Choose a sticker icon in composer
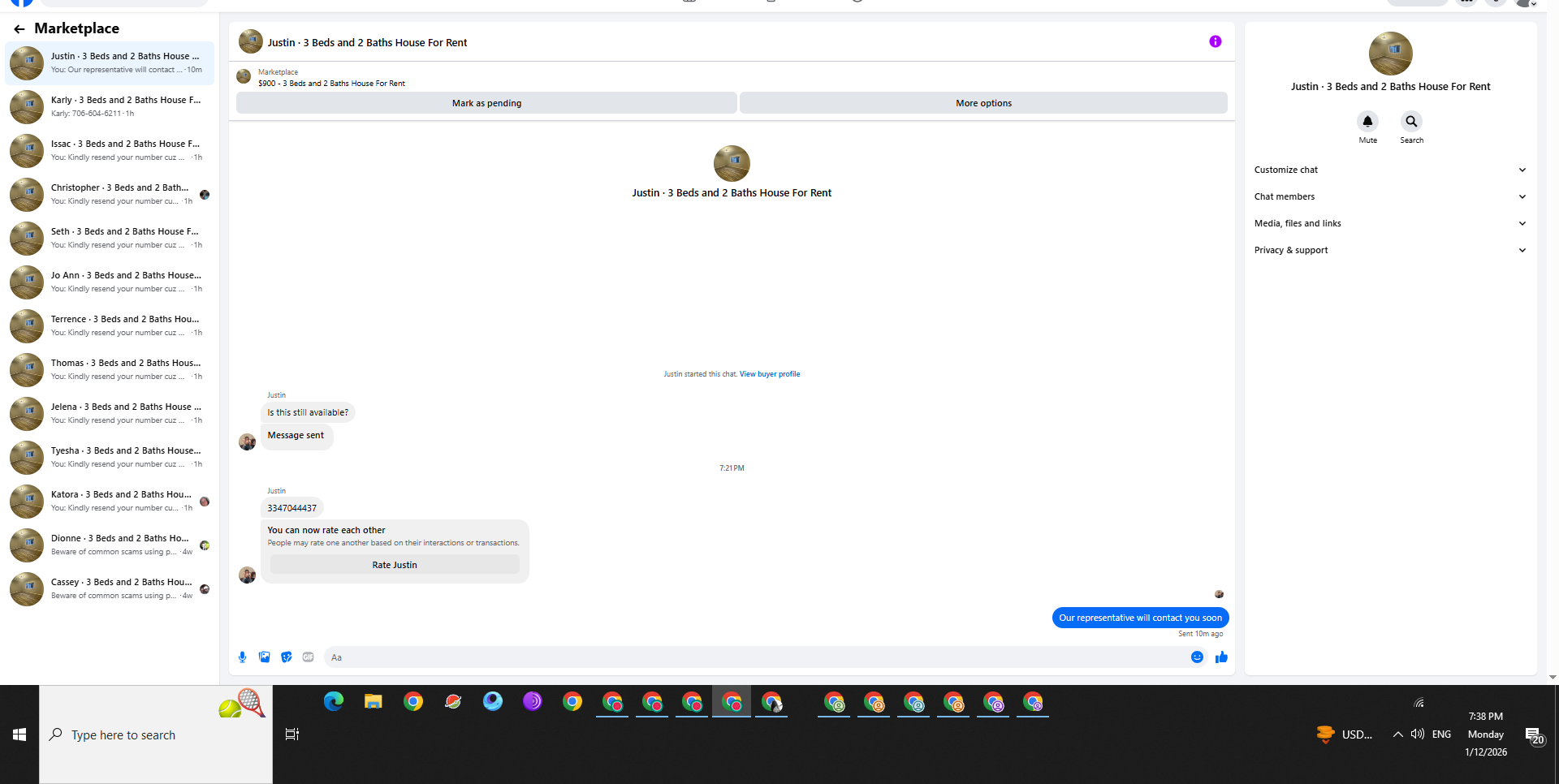The width and height of the screenshot is (1559, 784). pyautogui.click(x=286, y=657)
